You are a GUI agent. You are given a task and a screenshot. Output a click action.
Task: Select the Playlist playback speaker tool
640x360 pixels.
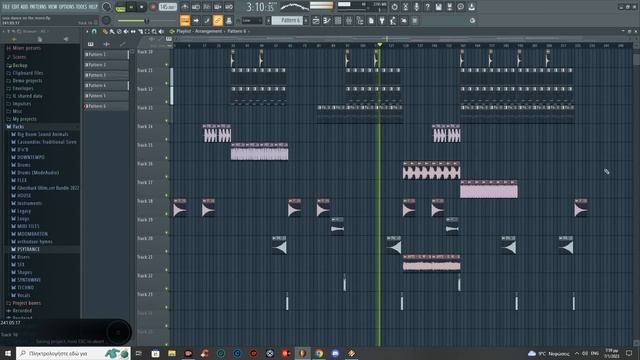[161, 31]
